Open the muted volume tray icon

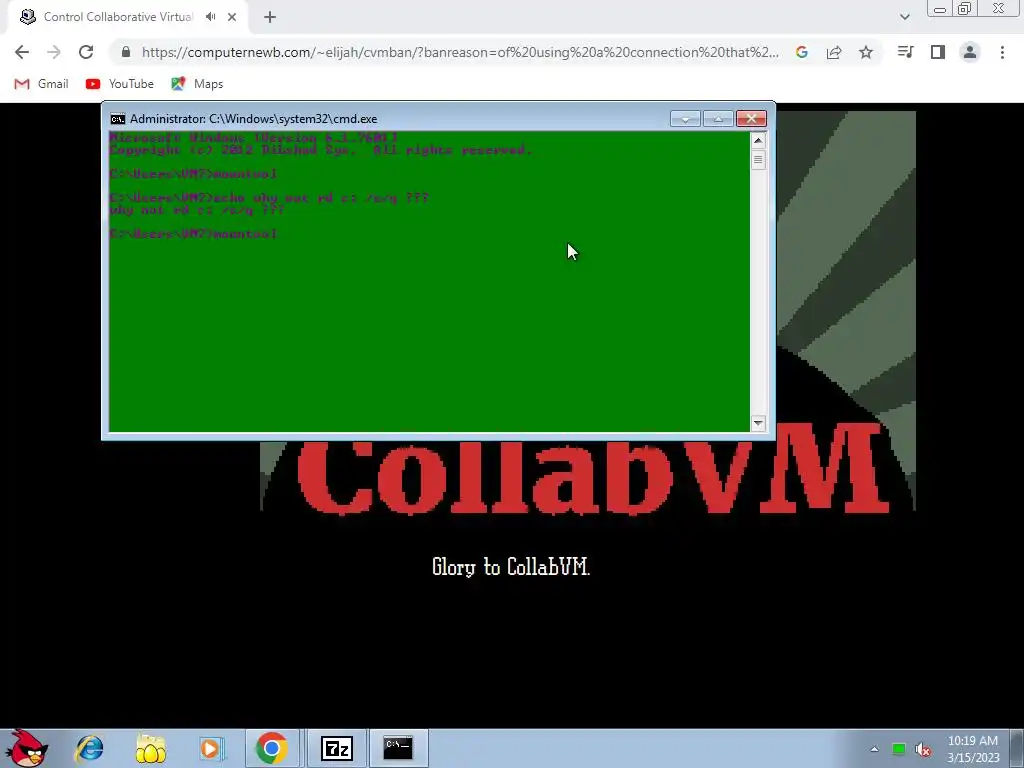click(923, 750)
